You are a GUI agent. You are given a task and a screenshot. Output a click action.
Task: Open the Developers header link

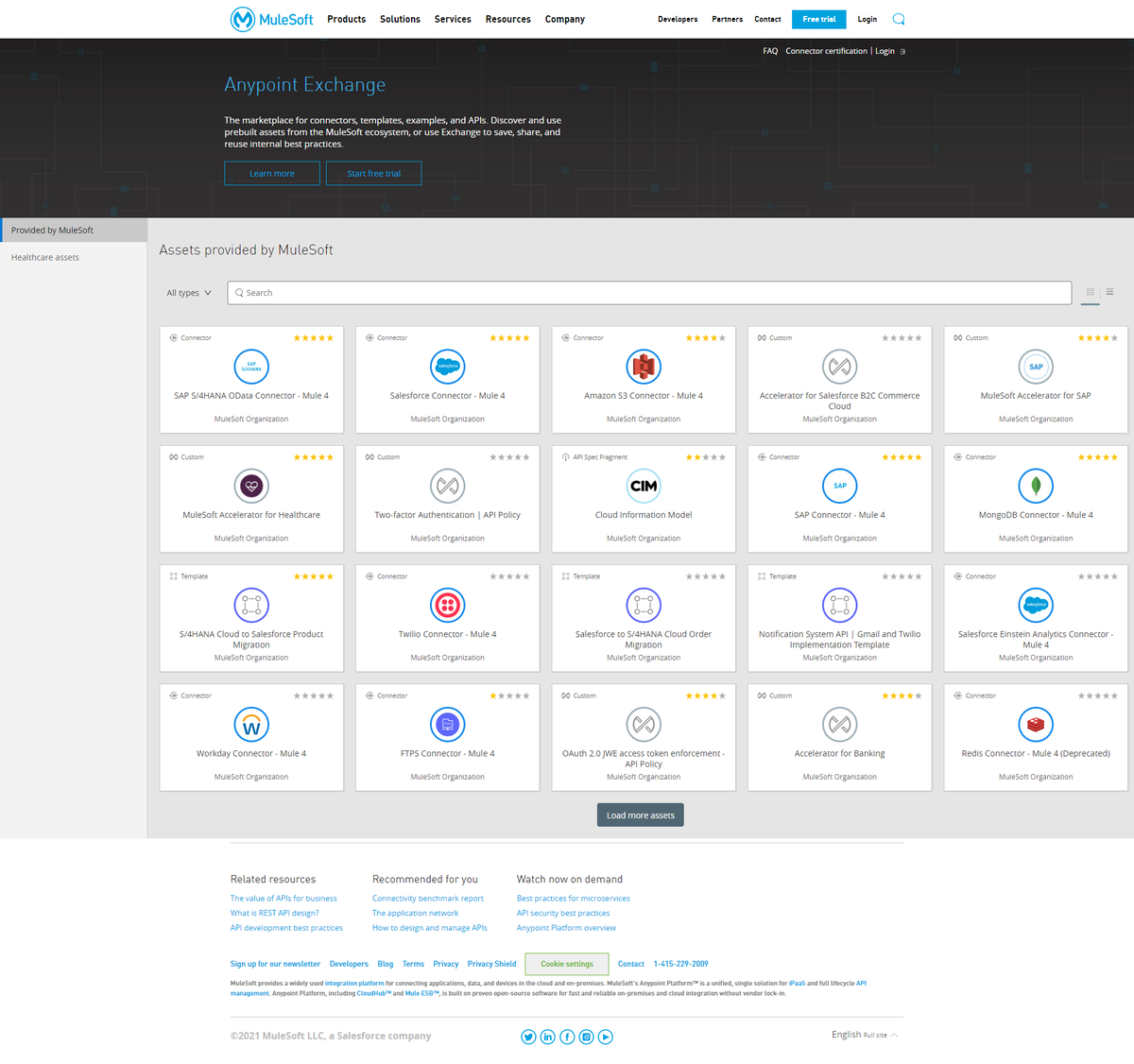coord(678,19)
